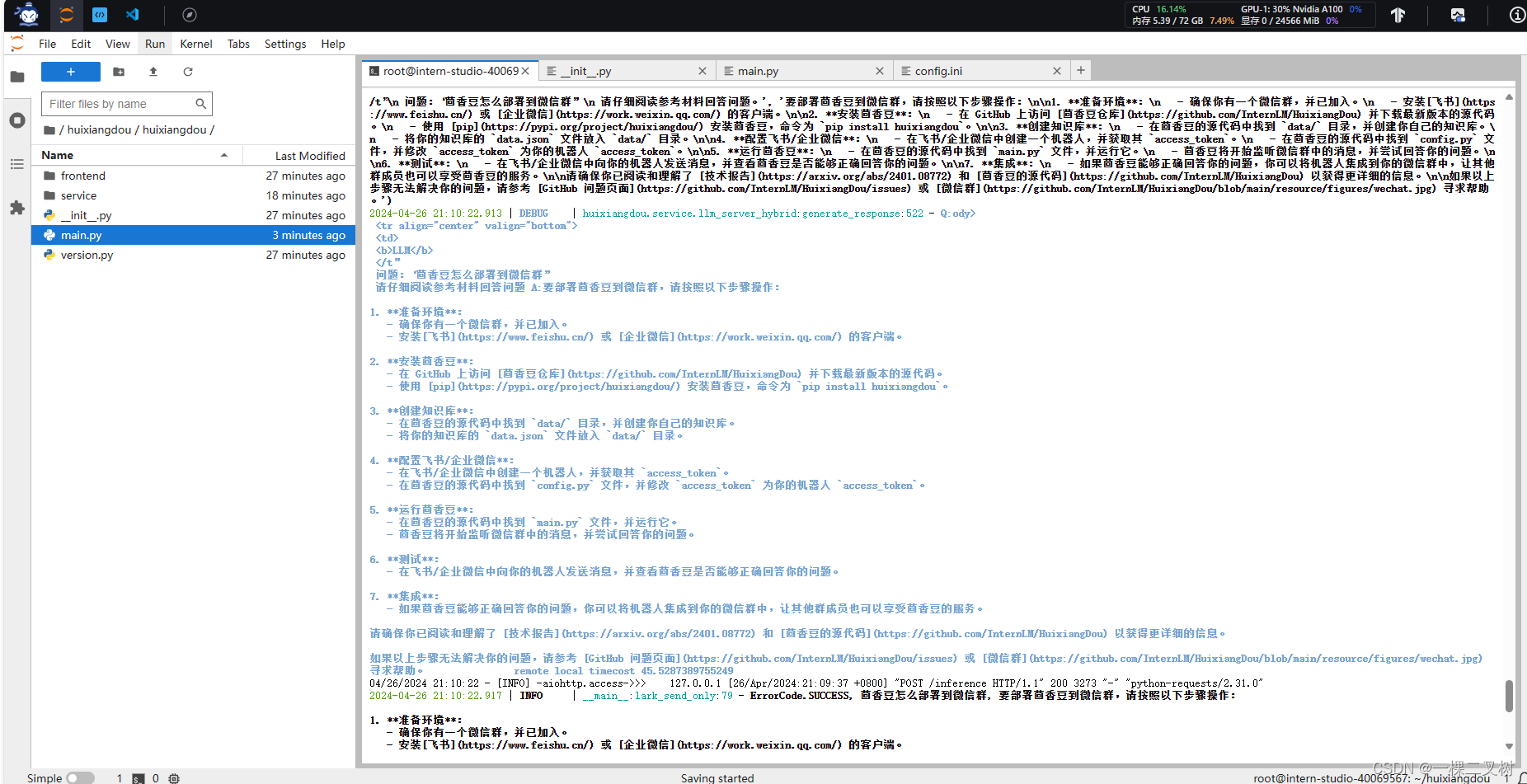Image resolution: width=1527 pixels, height=784 pixels.
Task: Sort files by Name column header
Action: (x=137, y=155)
